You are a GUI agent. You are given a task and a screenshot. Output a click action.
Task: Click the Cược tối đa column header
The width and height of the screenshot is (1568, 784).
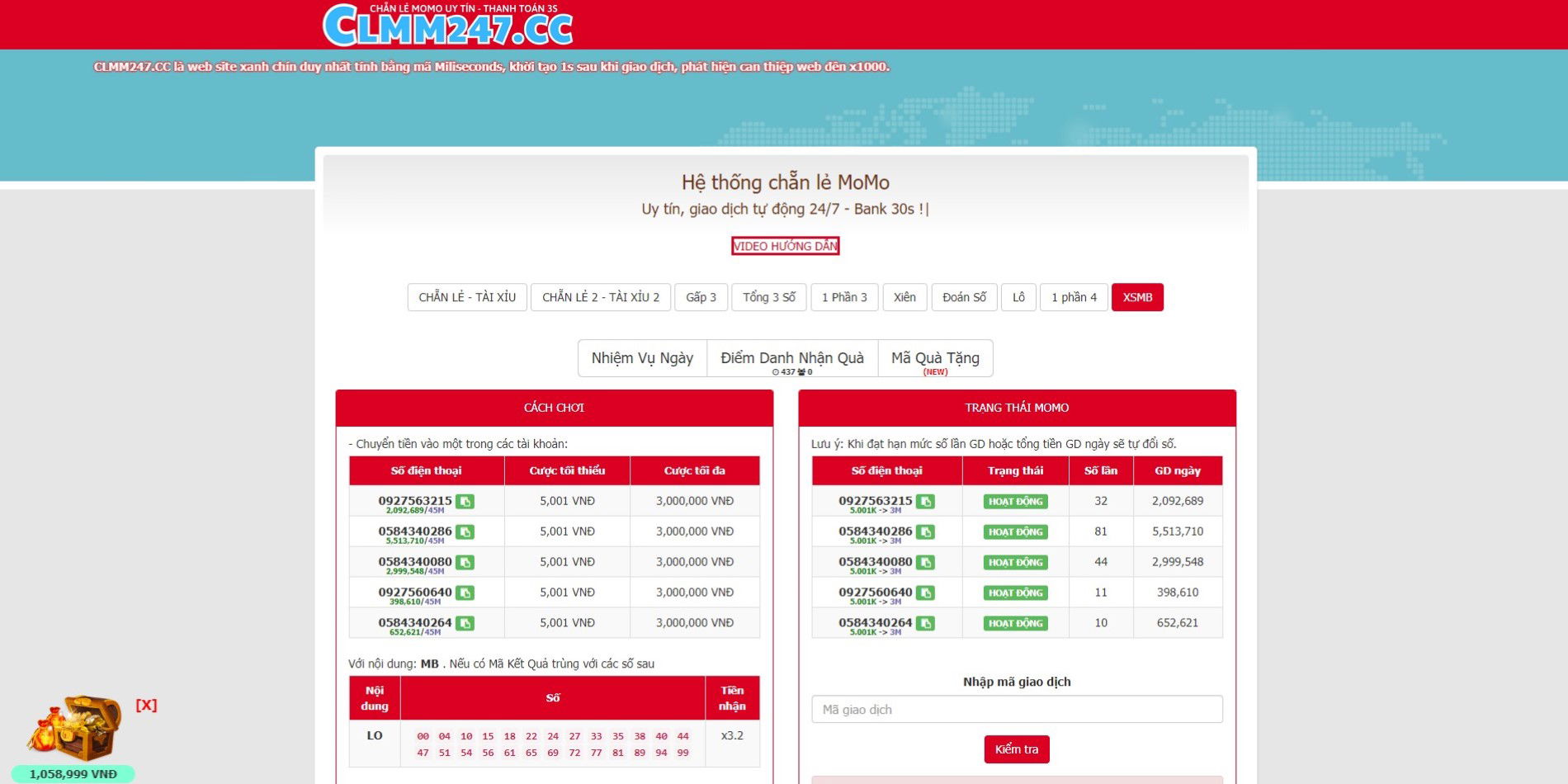694,470
